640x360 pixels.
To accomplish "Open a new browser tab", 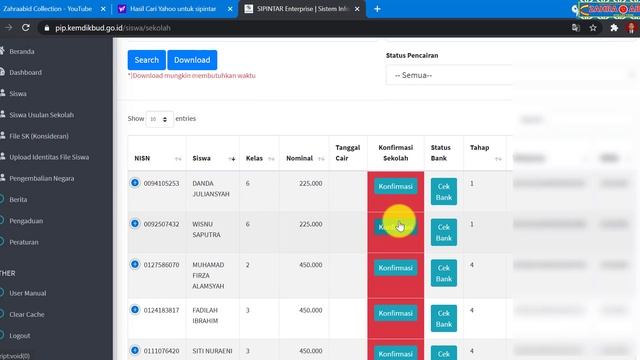I will pyautogui.click(x=377, y=9).
